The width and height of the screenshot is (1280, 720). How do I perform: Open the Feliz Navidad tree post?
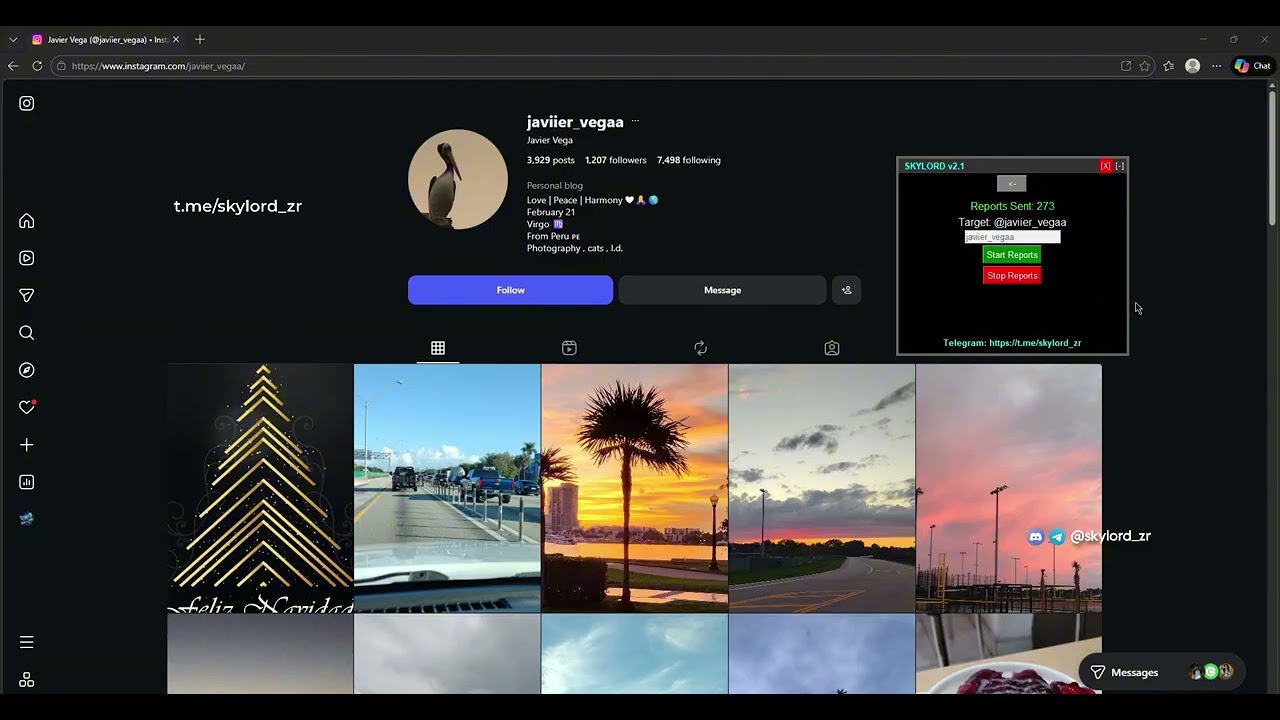coord(260,488)
